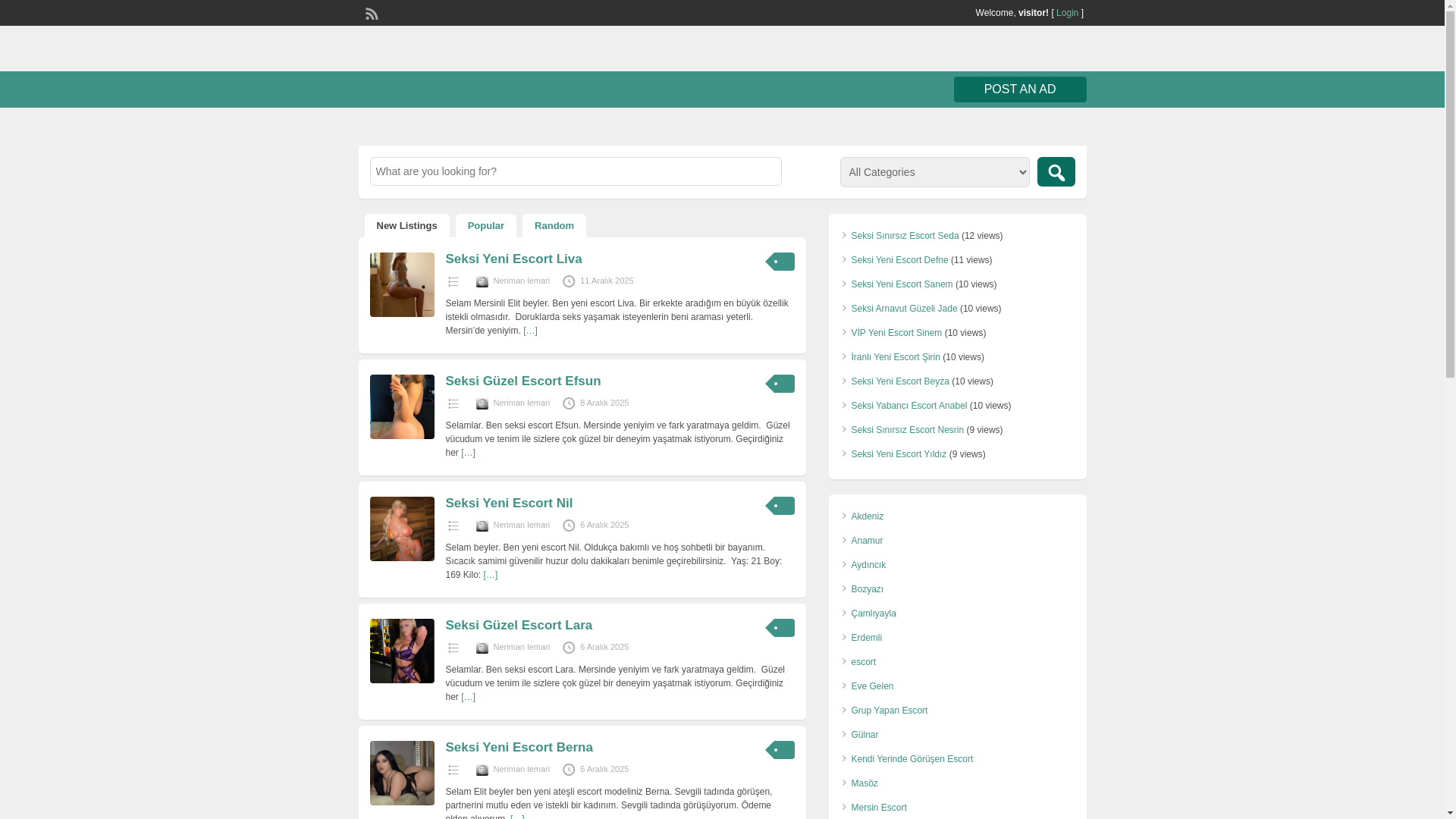Switch to the New Listings tab
Screen dimensions: 1456x819
point(406,226)
